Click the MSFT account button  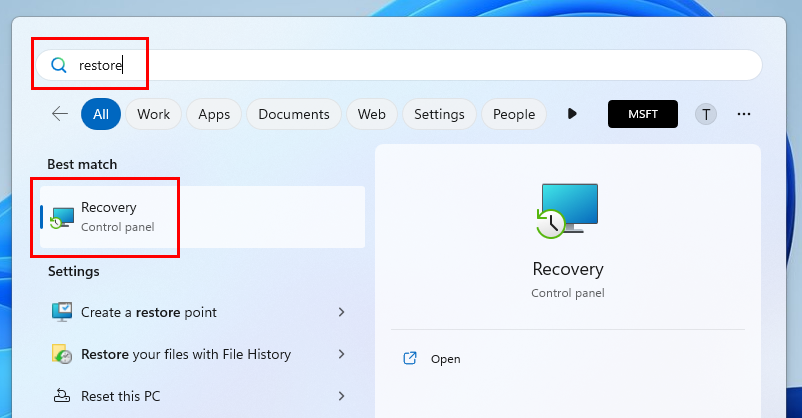point(643,114)
